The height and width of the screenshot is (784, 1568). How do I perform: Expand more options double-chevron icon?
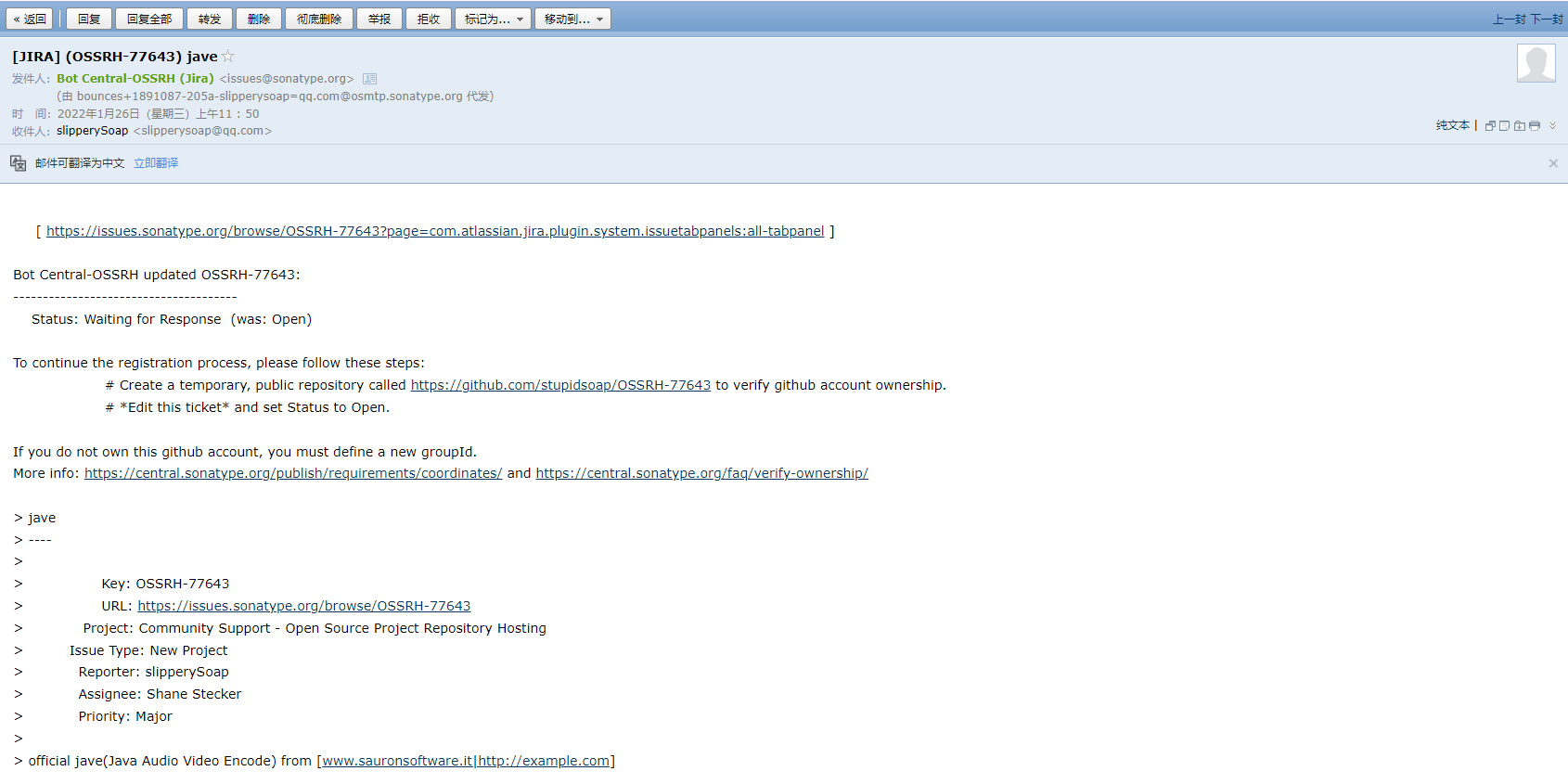(1552, 125)
